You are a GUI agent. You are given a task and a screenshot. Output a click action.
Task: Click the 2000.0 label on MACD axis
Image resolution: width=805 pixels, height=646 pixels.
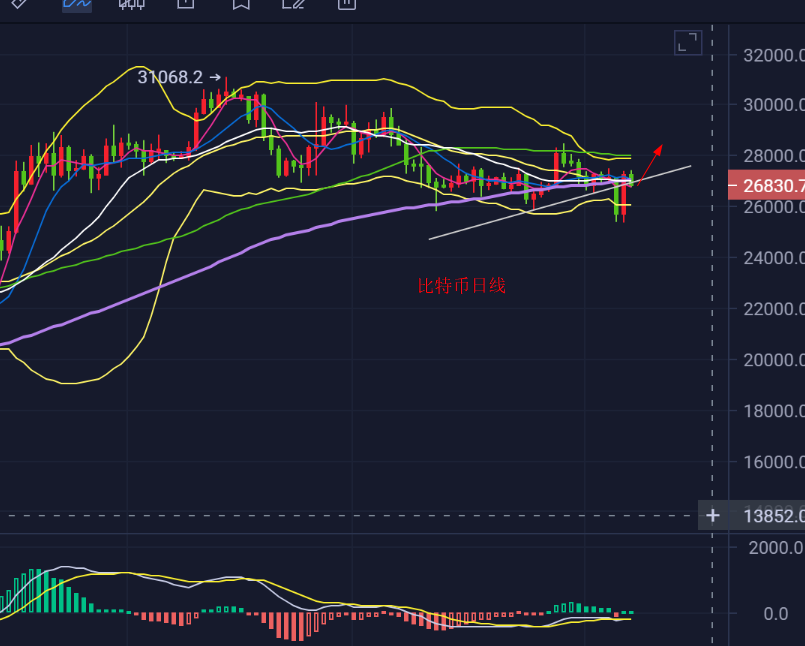click(x=777, y=547)
